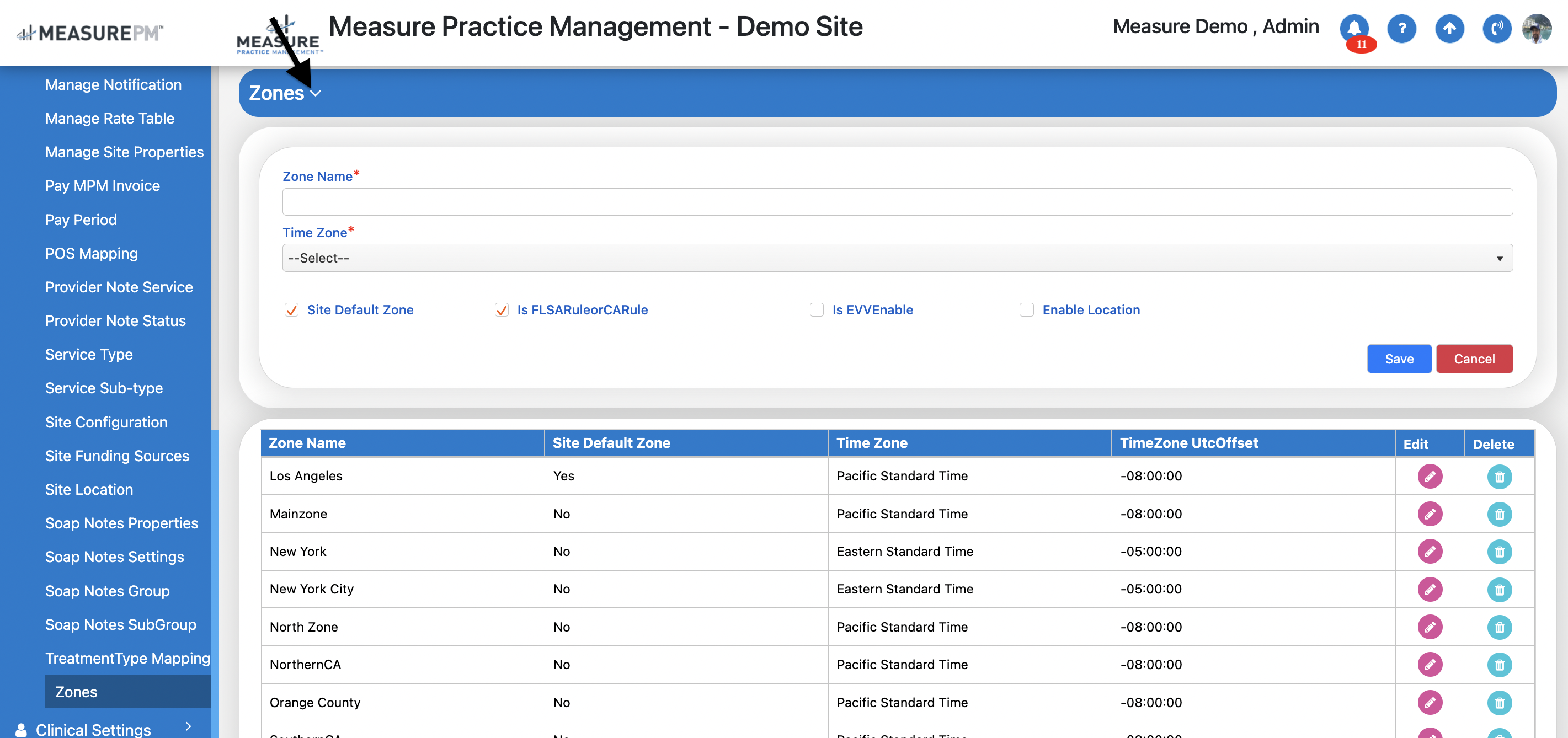Click the Save button
The width and height of the screenshot is (1568, 738).
coord(1398,359)
